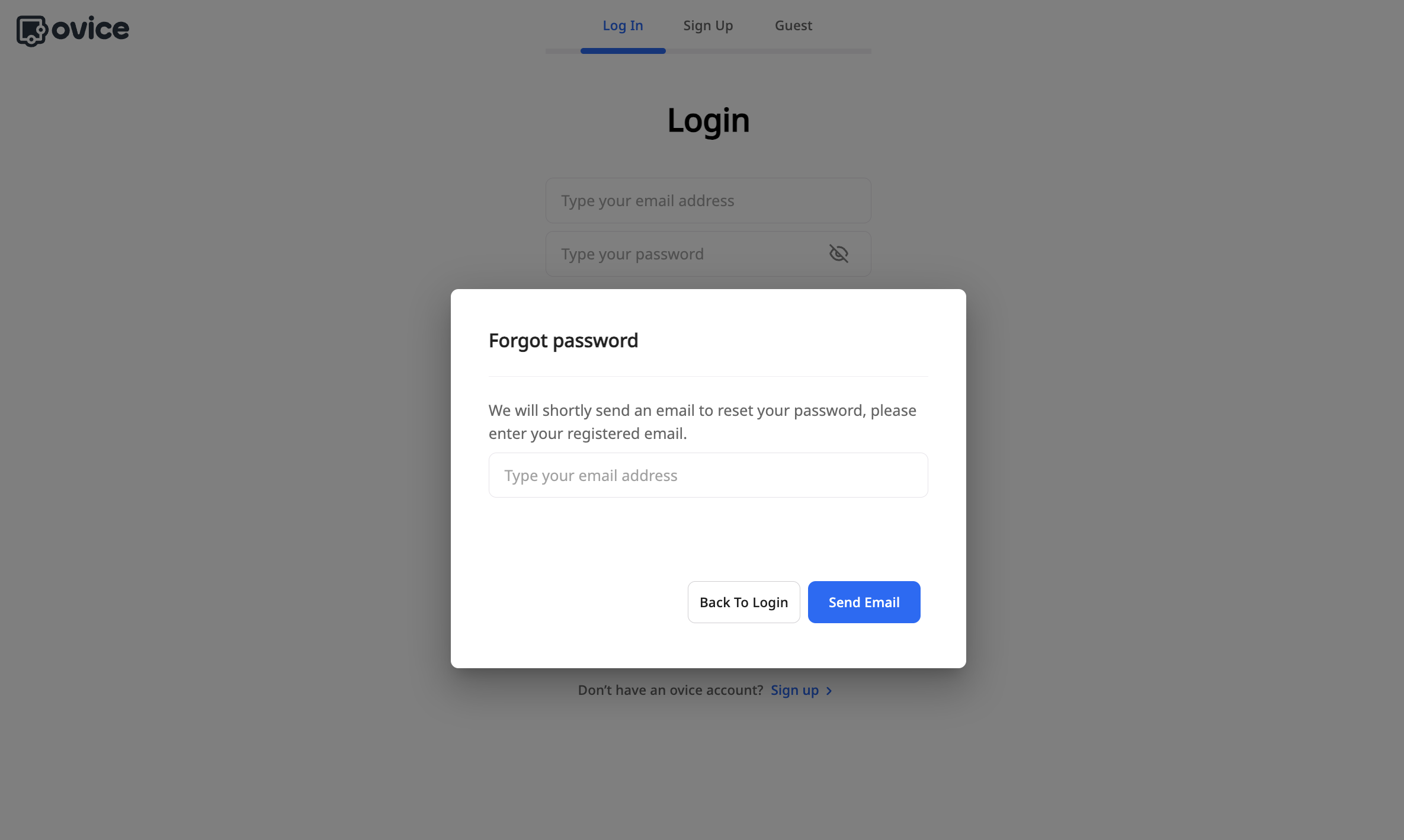Click the reset password instruction text
Image resolution: width=1404 pixels, height=840 pixels.
pos(703,422)
